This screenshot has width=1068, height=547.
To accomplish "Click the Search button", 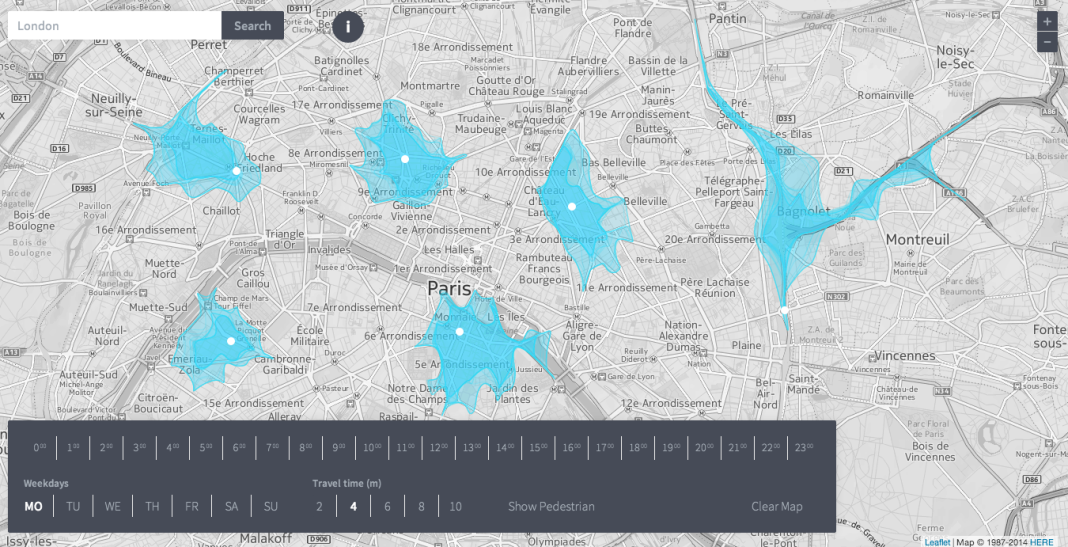I will coord(252,26).
